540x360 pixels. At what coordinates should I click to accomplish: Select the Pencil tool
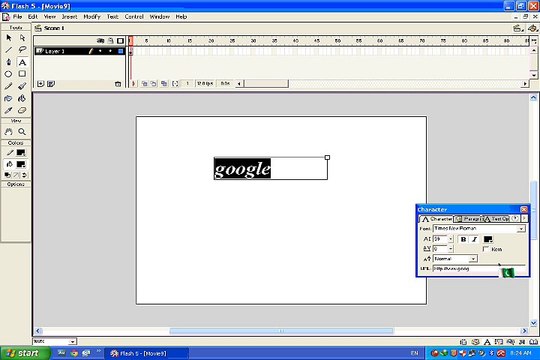[x=9, y=86]
